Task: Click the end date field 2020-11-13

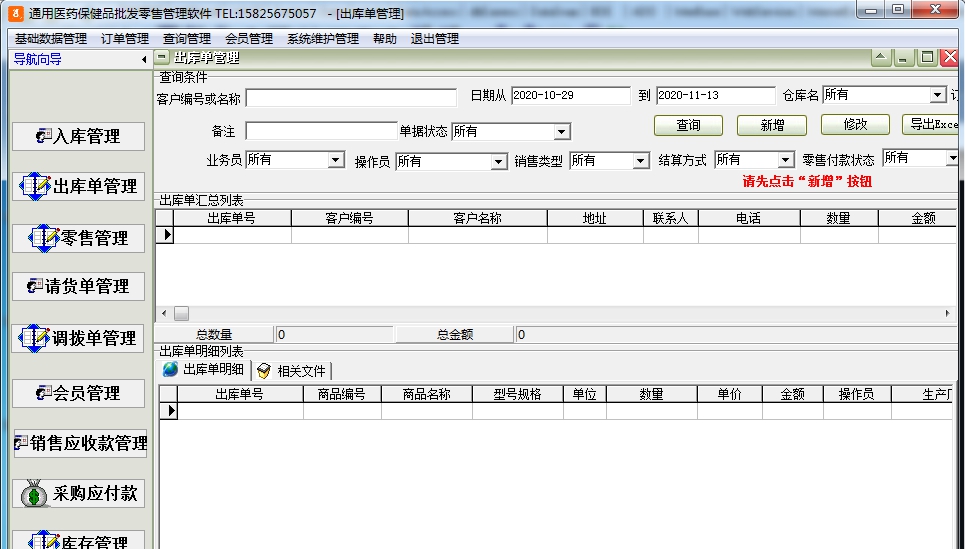Action: point(716,95)
